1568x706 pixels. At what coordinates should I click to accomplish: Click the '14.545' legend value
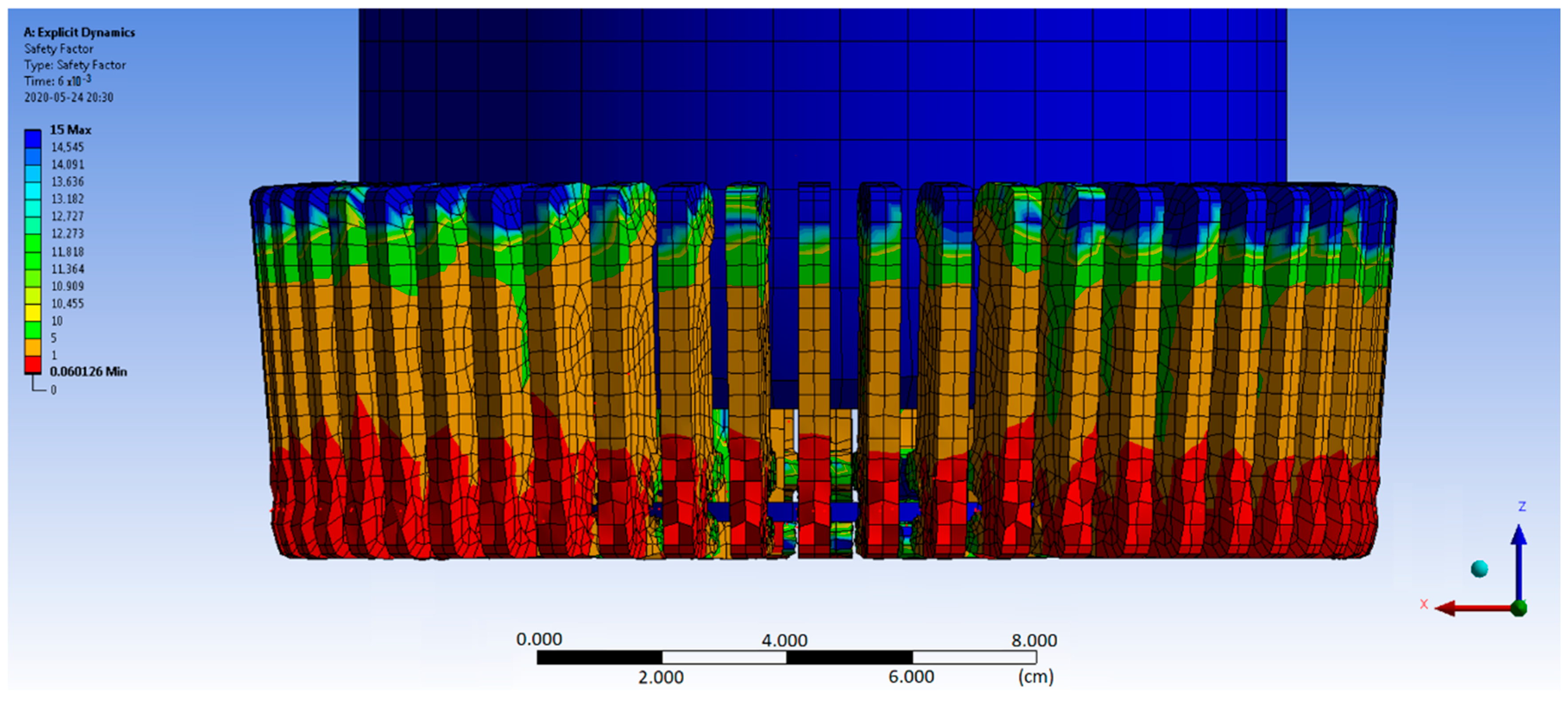[67, 147]
